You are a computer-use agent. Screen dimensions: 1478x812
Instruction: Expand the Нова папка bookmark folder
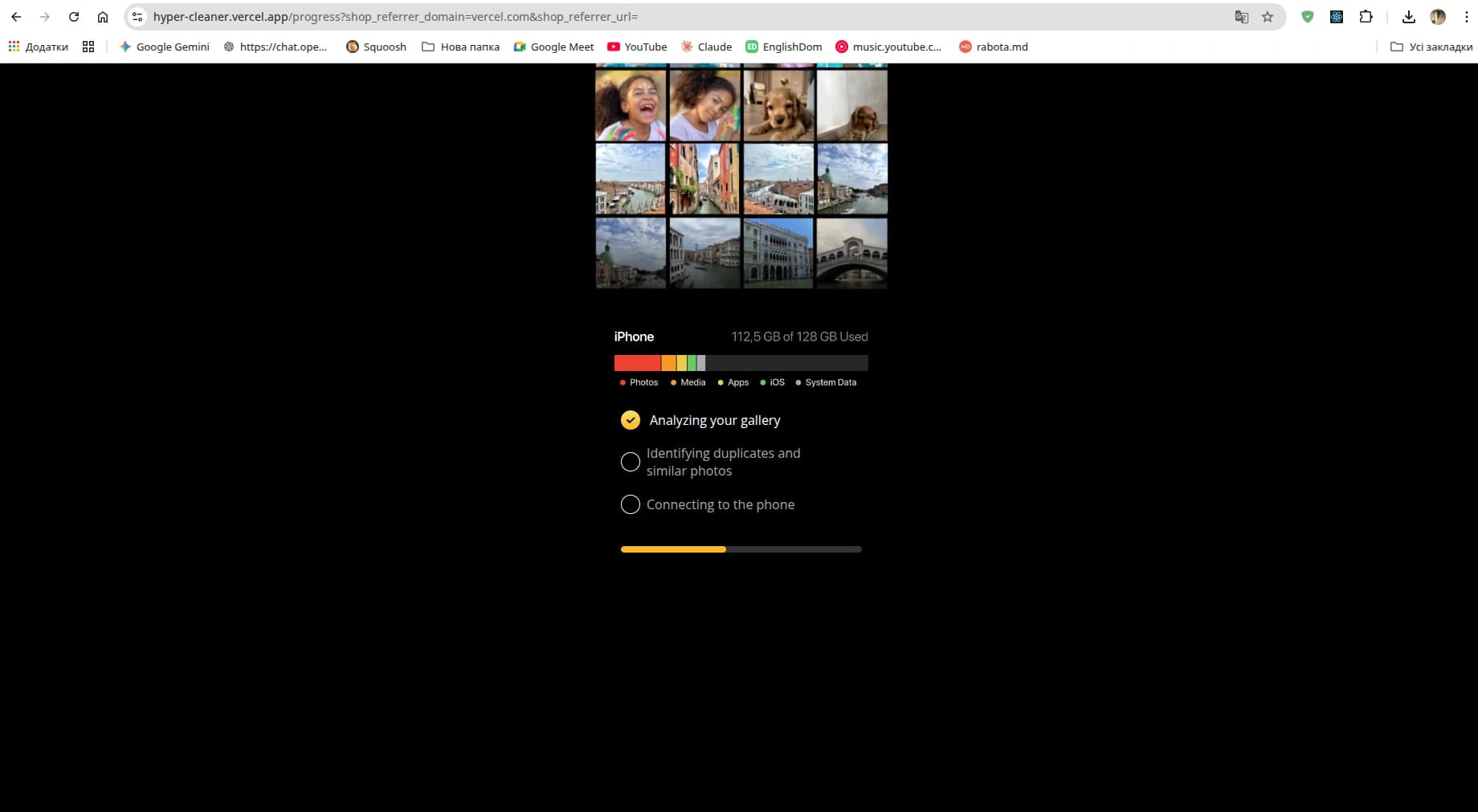coord(460,47)
